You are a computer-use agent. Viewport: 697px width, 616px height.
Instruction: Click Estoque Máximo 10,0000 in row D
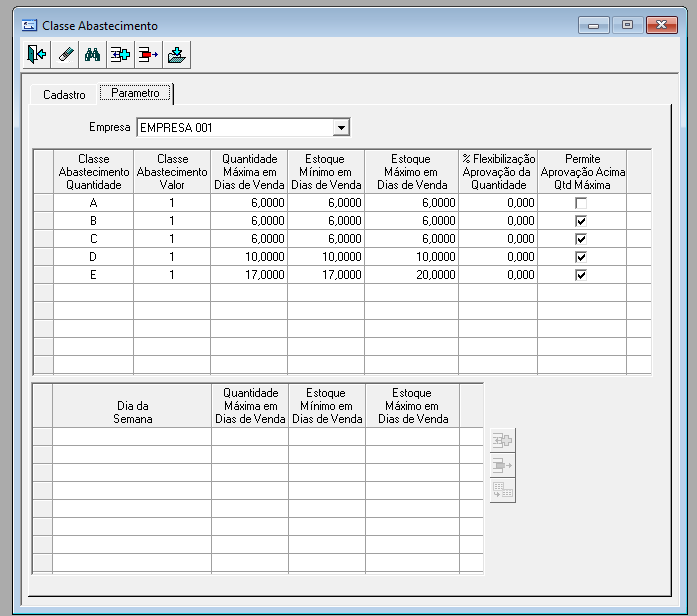point(412,257)
